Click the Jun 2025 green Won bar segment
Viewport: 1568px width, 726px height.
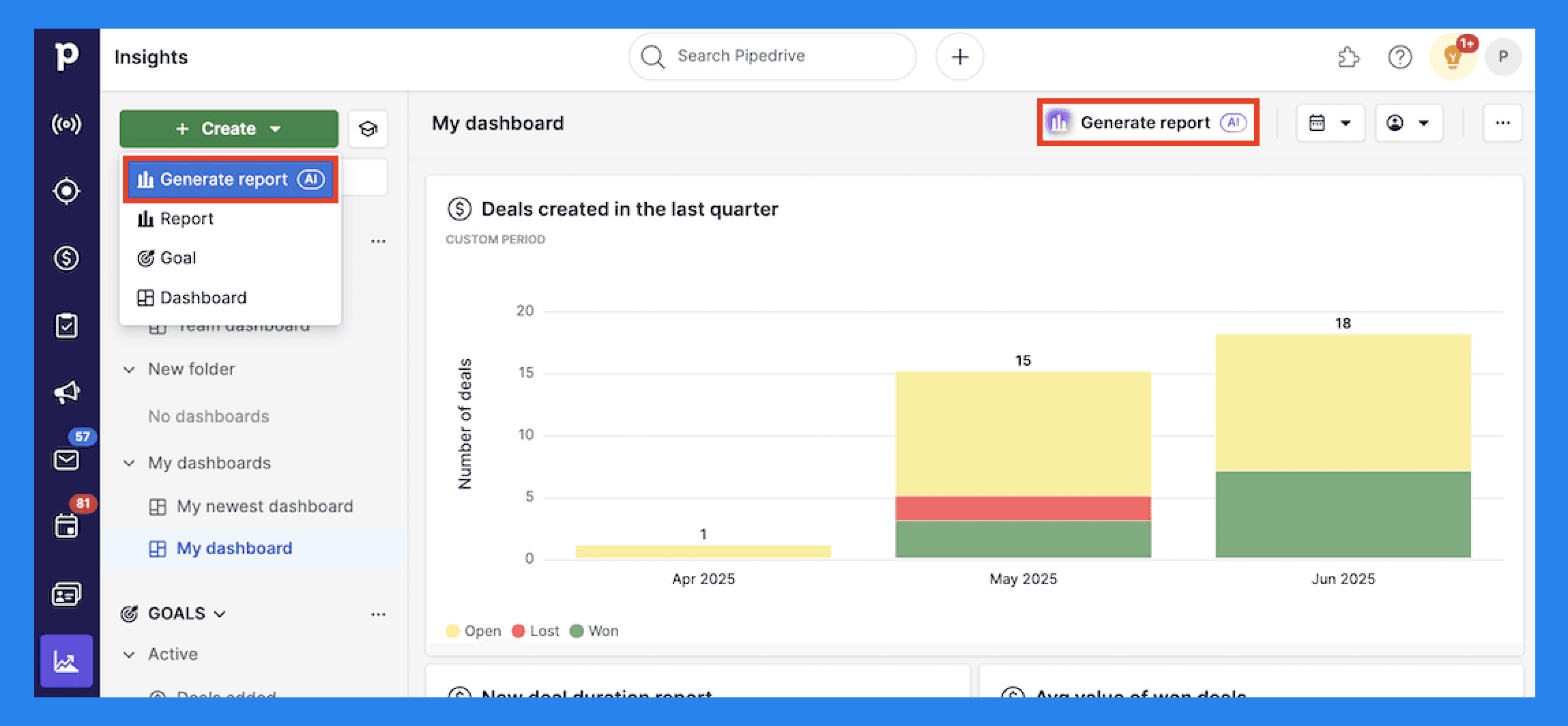(1343, 514)
